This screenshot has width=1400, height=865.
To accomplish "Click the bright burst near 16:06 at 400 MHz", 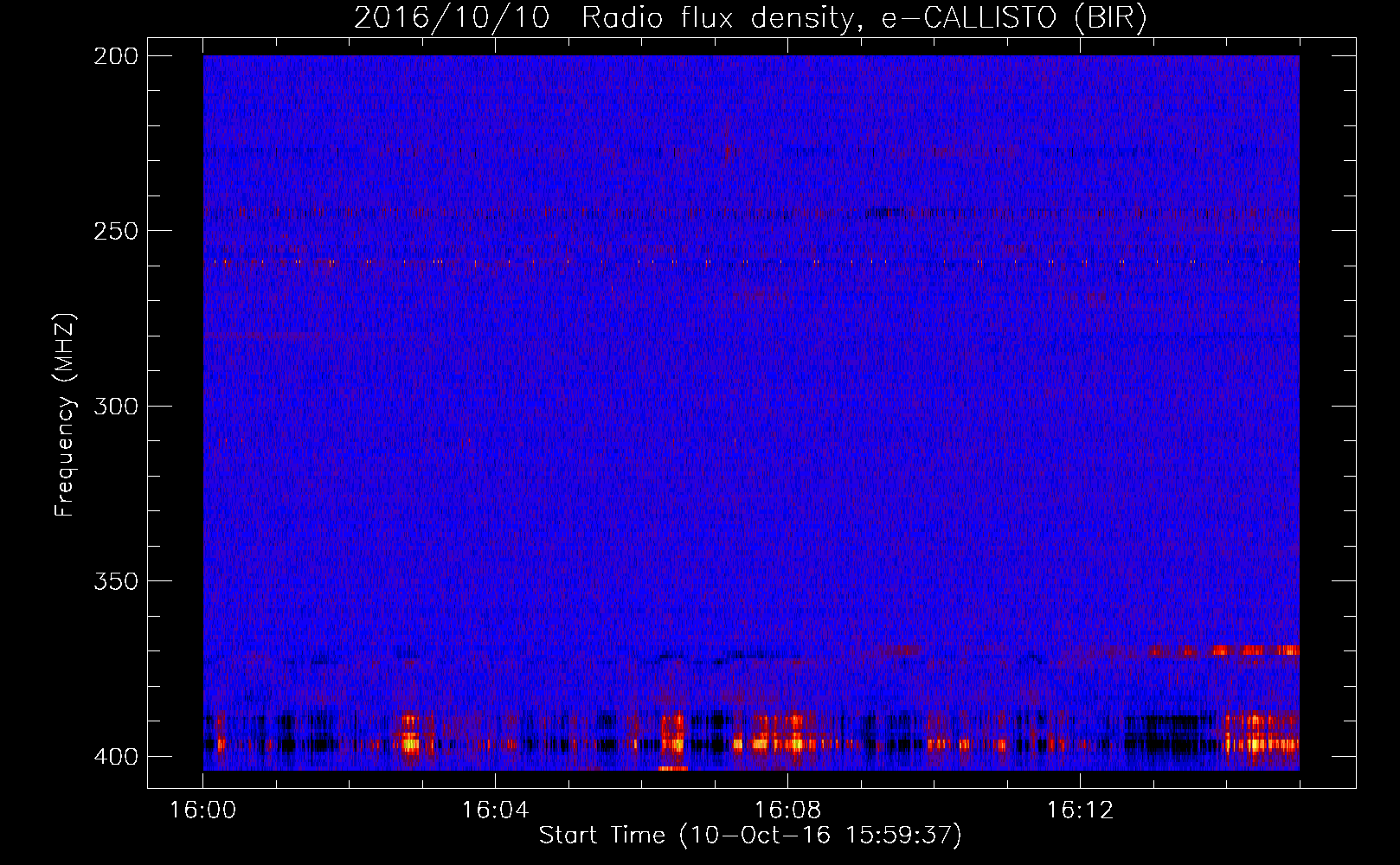I will (673, 737).
